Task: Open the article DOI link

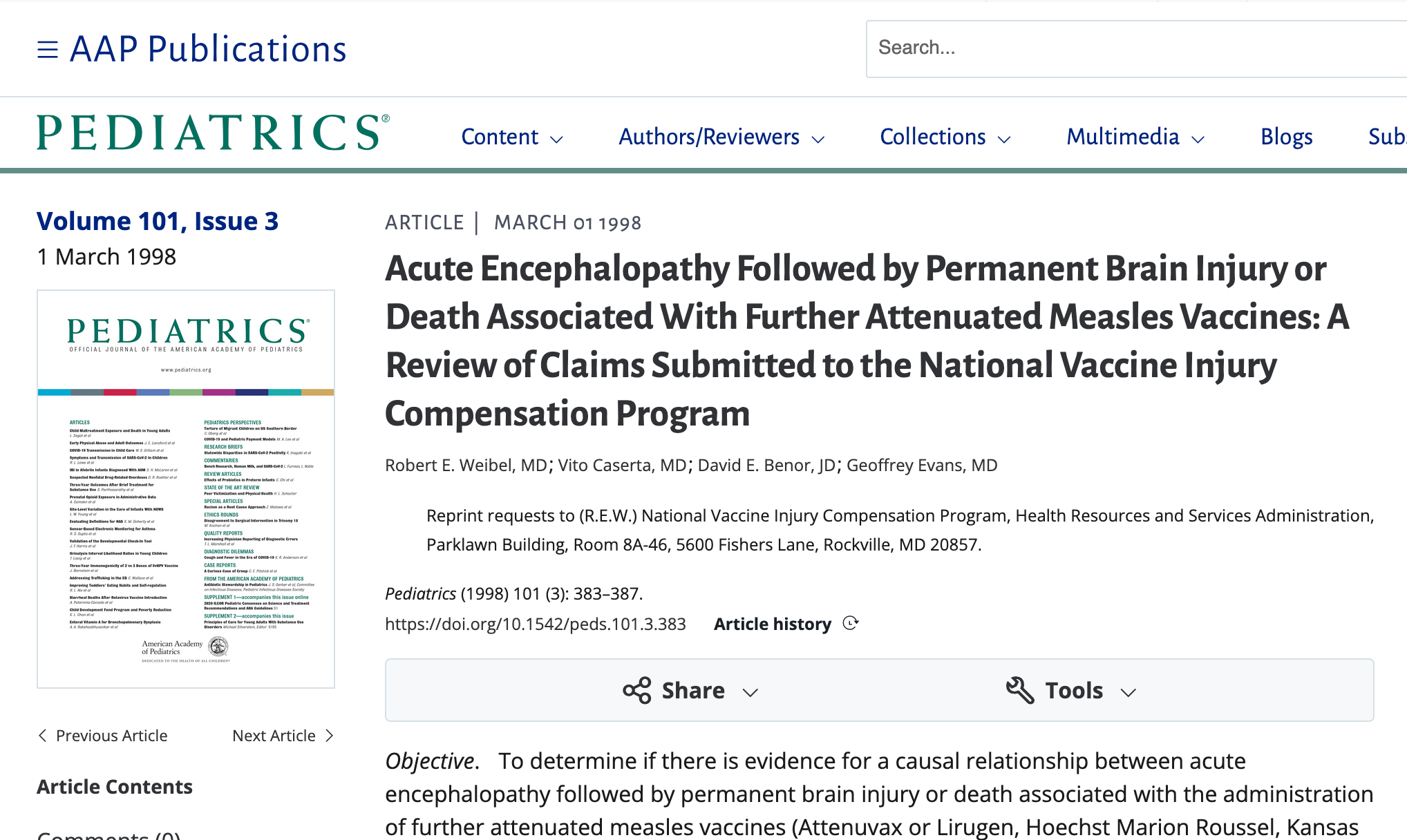Action: click(x=536, y=624)
